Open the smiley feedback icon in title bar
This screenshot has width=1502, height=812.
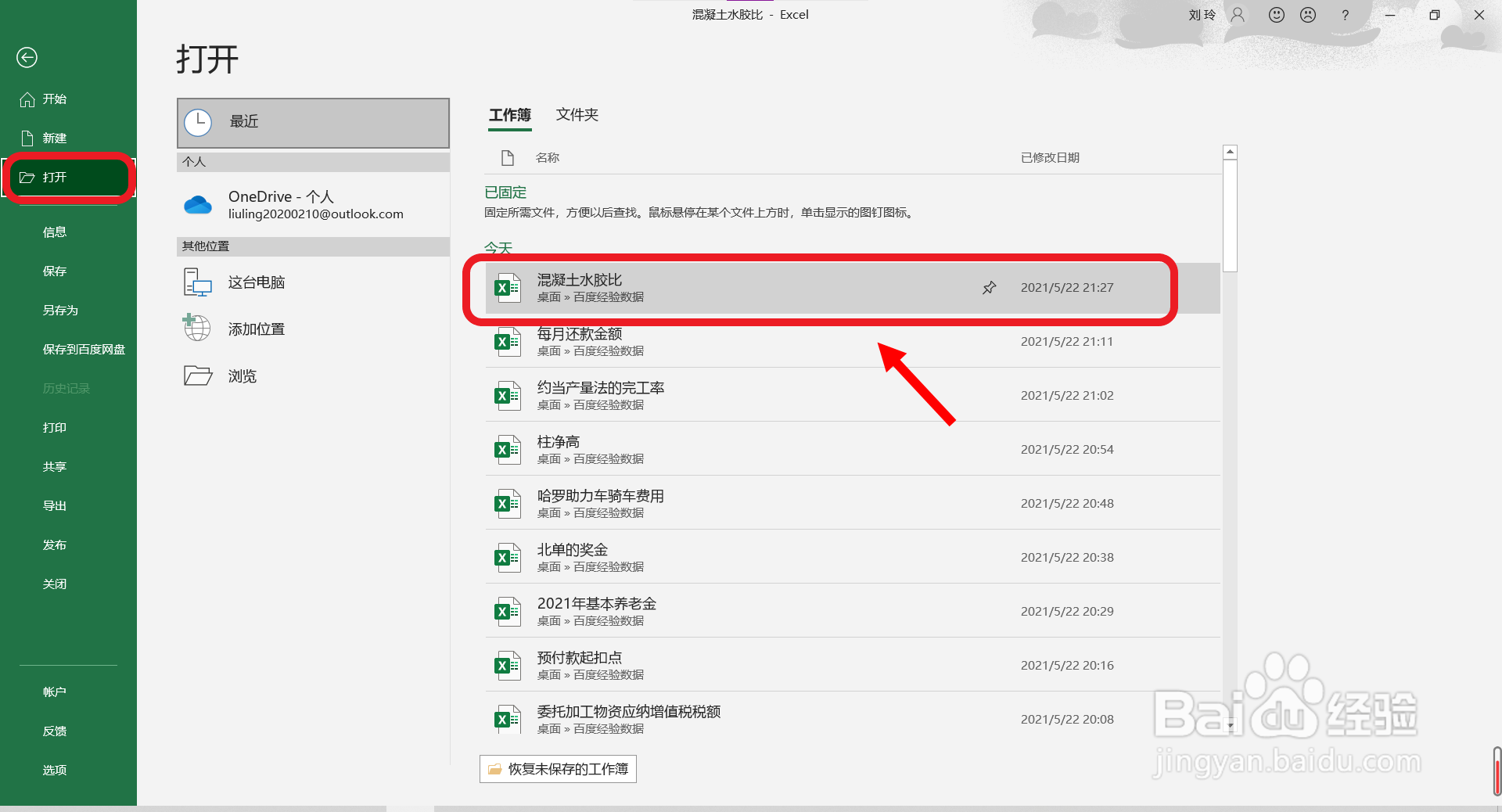(x=1276, y=14)
